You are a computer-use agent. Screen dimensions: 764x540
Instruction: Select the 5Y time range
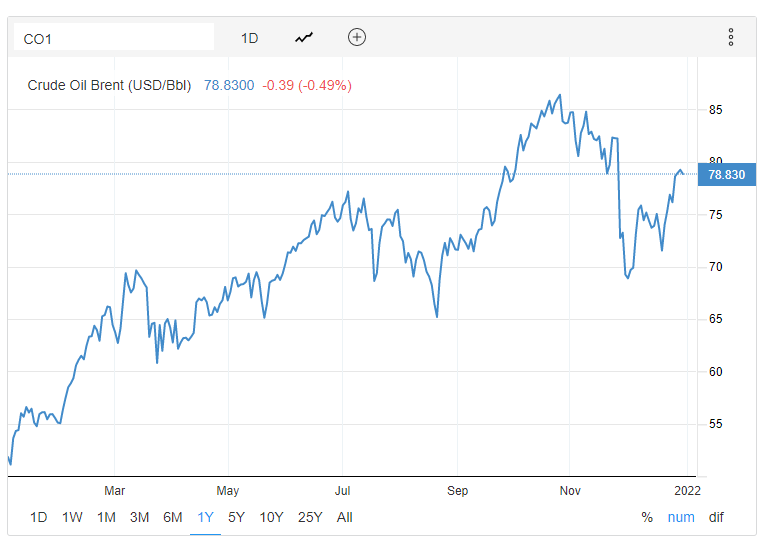click(236, 517)
